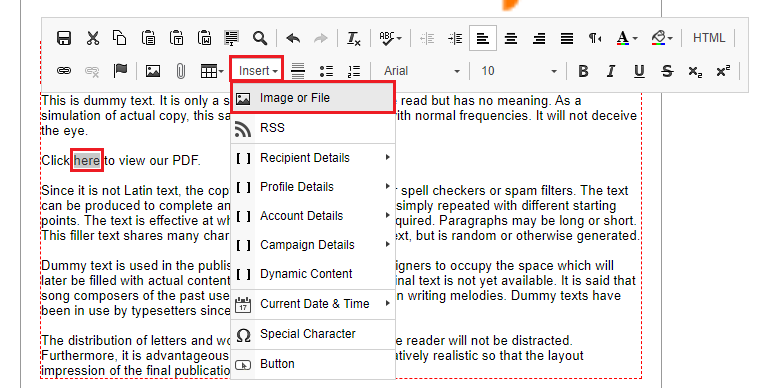Click the Outdent icon
The image size is (759, 388).
(x=427, y=38)
